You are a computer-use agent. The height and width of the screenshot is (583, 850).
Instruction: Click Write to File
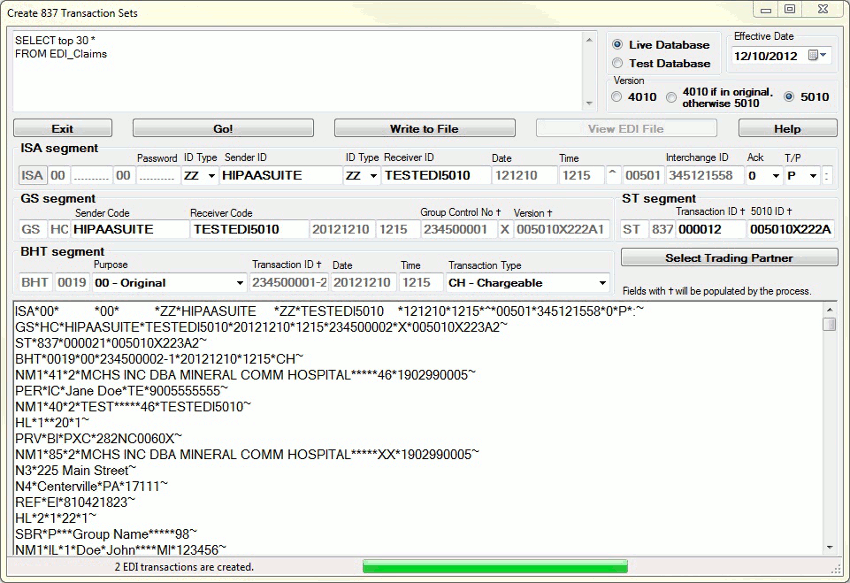point(424,128)
